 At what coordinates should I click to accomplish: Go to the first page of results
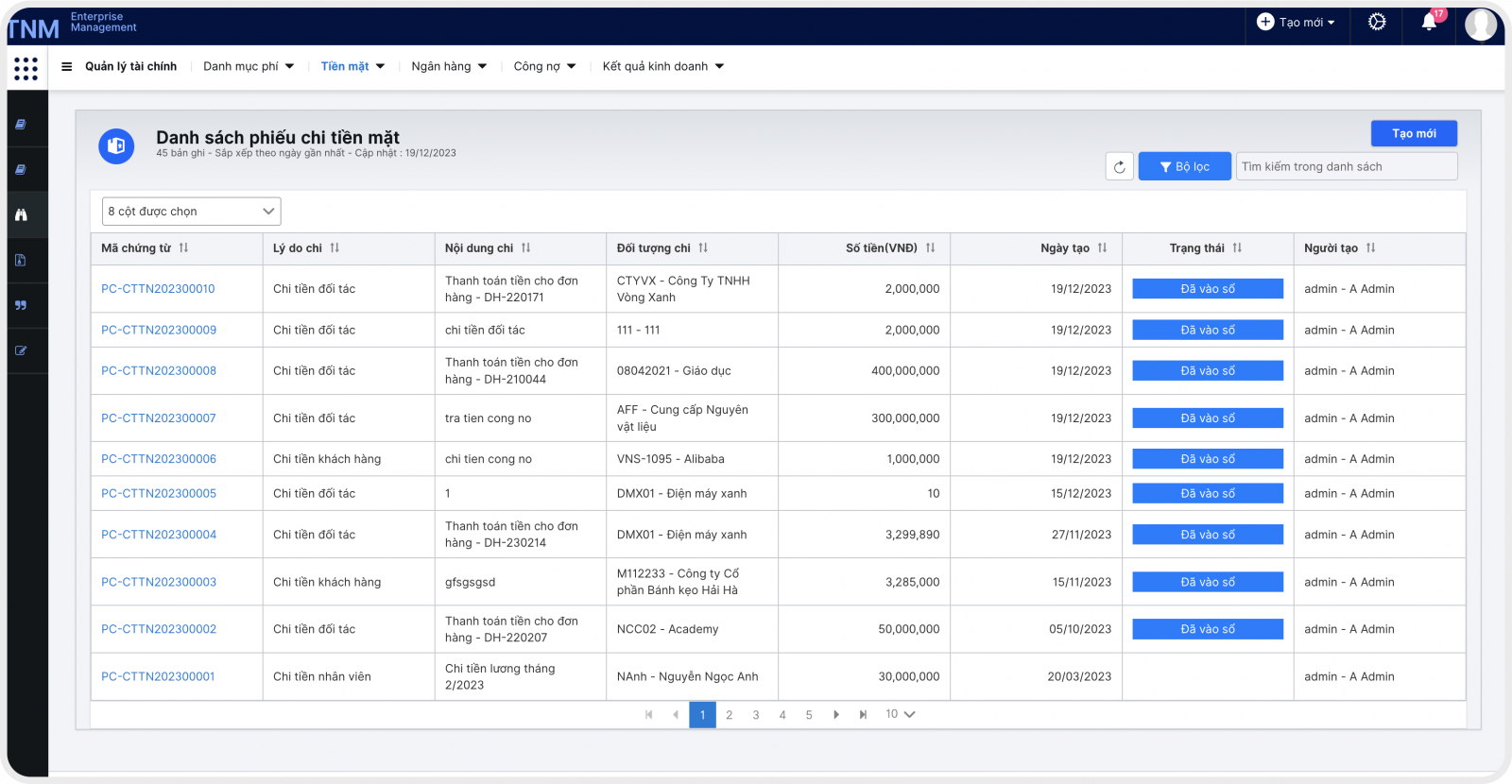pos(649,715)
